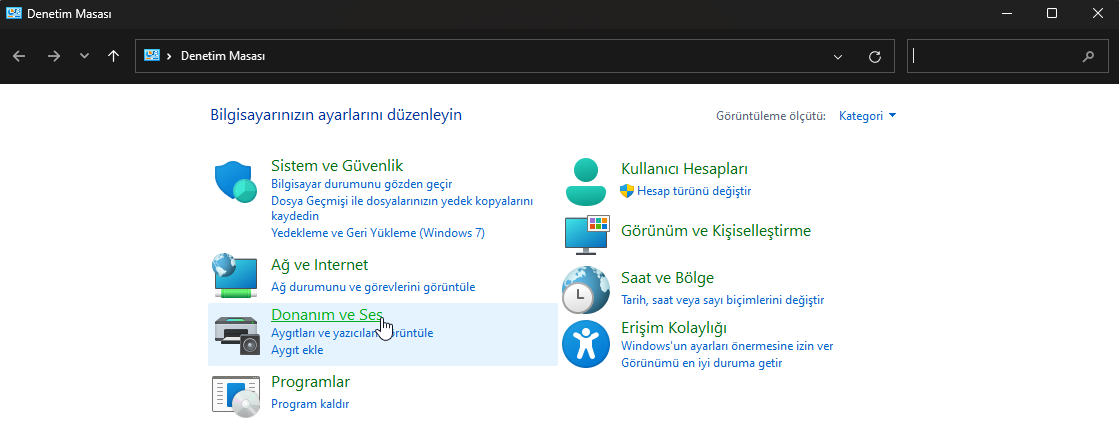Open the Sistem ve Güvenlik shield icon
Viewport: 1119px width, 430px height.
[236, 182]
